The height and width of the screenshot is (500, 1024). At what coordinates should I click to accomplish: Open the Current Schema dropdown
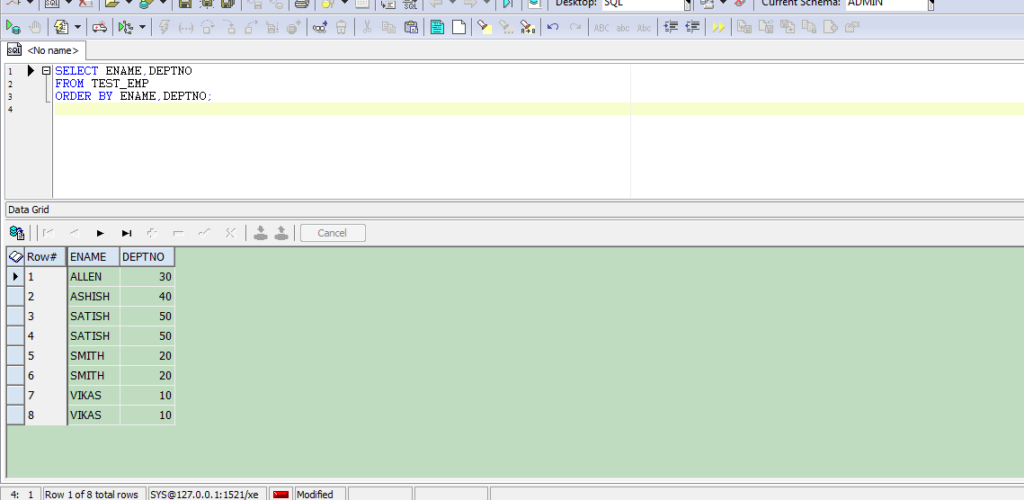tap(930, 4)
